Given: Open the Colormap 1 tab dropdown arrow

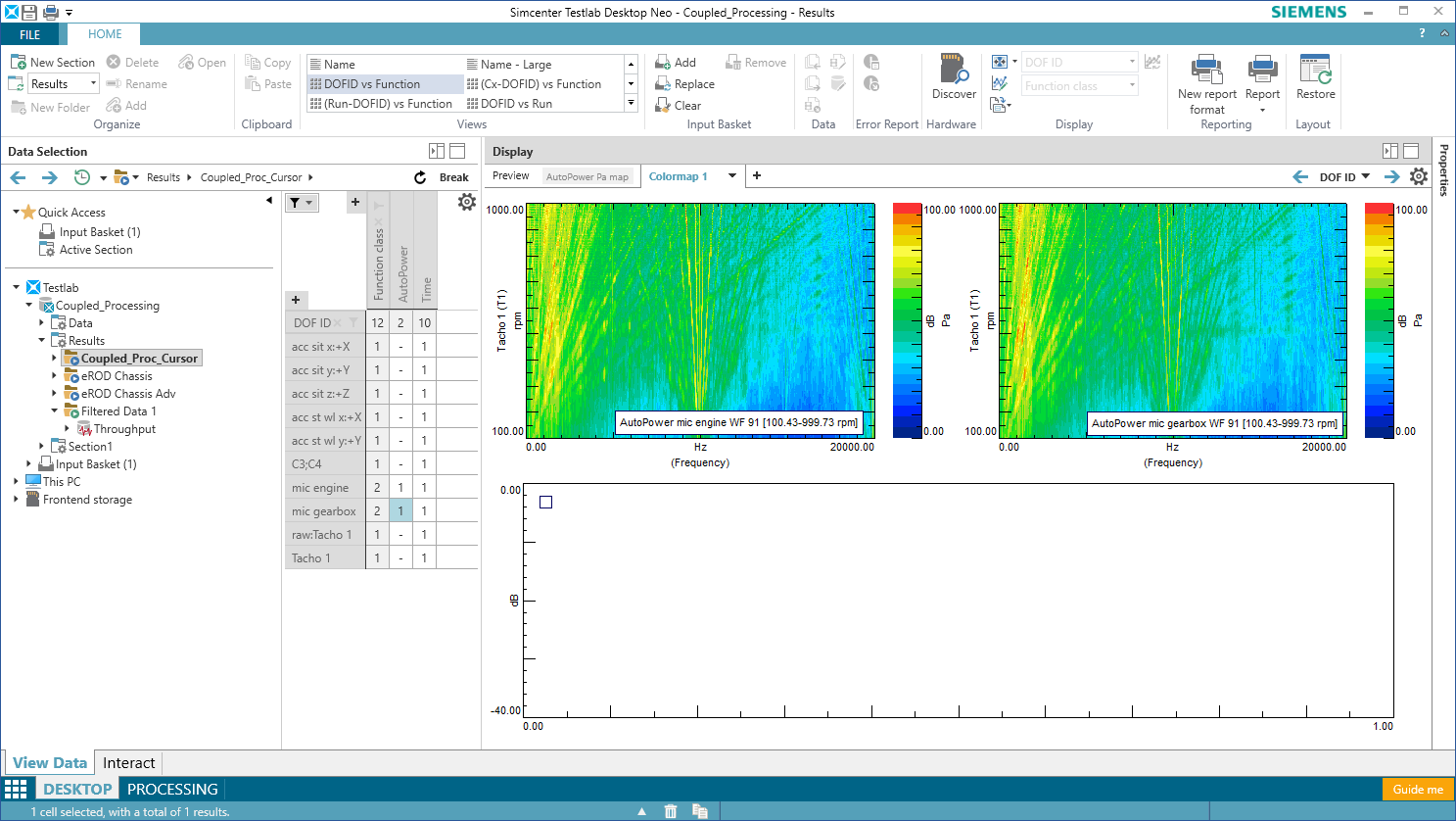Looking at the screenshot, I should click(x=731, y=176).
